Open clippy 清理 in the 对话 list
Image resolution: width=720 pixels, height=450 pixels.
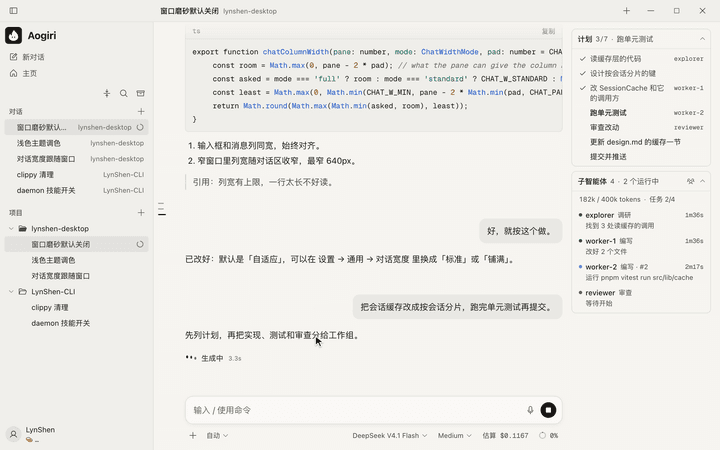click(76, 174)
